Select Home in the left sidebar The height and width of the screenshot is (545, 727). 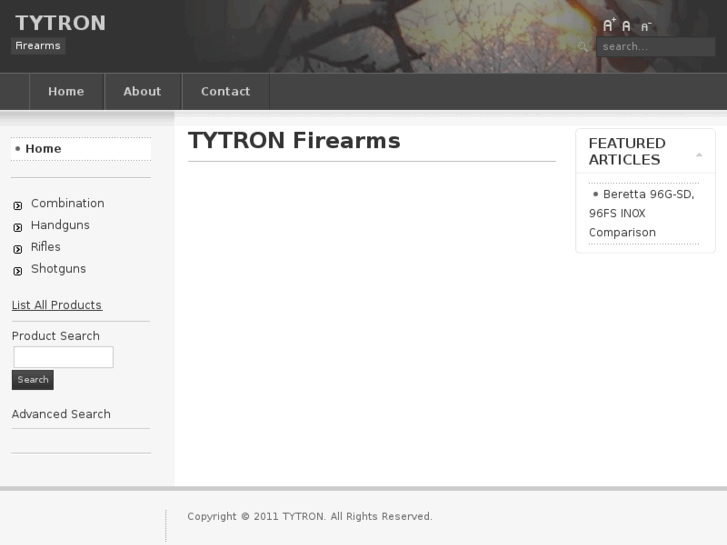(43, 149)
